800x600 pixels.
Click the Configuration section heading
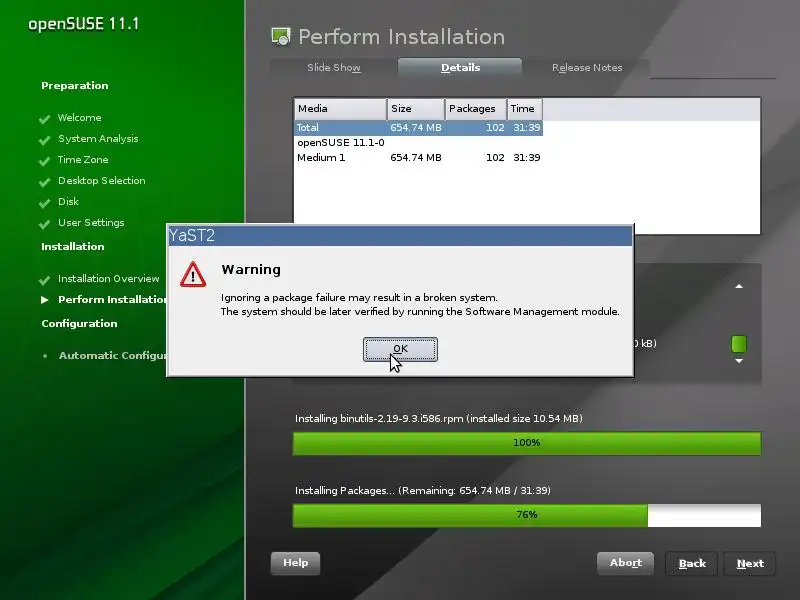(79, 323)
